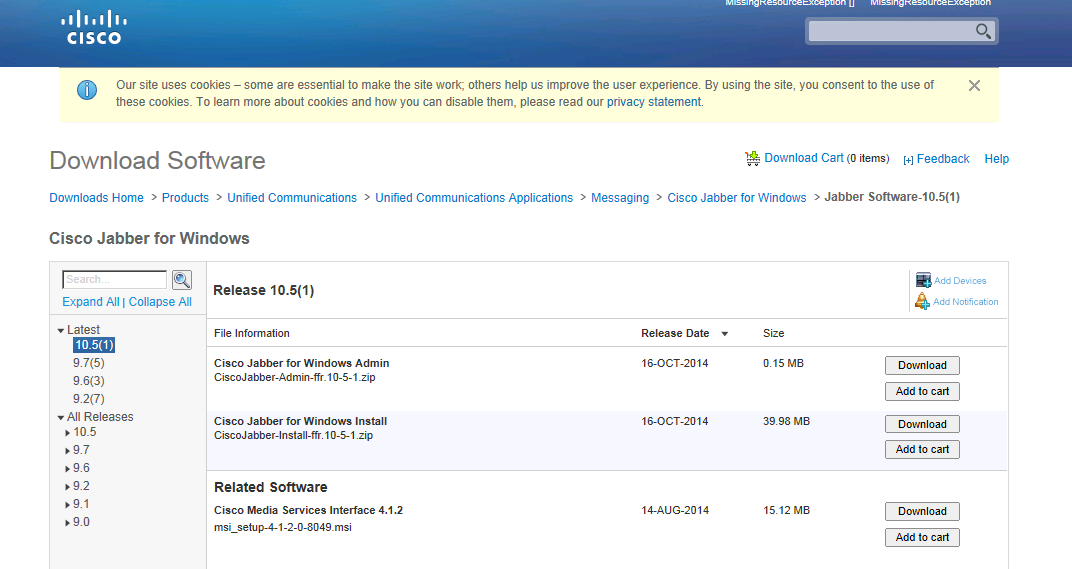This screenshot has height=569, width=1072.
Task: Open the Help link
Action: tap(996, 159)
